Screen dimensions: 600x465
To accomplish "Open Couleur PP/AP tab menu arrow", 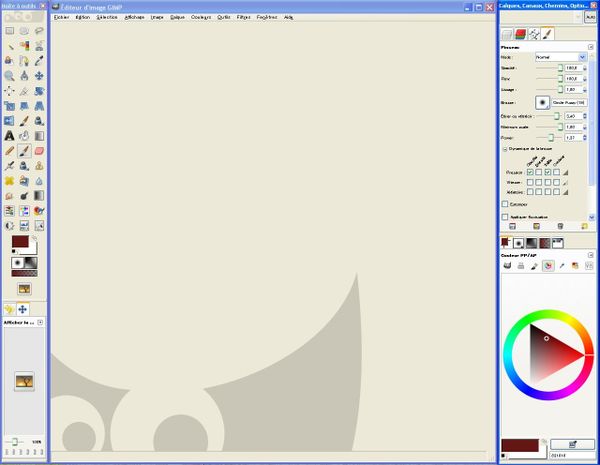I will point(590,255).
